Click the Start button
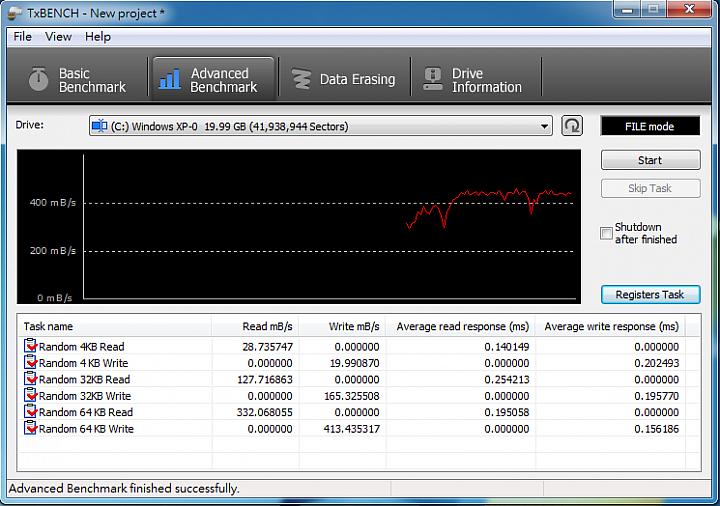720x506 pixels. click(x=651, y=160)
